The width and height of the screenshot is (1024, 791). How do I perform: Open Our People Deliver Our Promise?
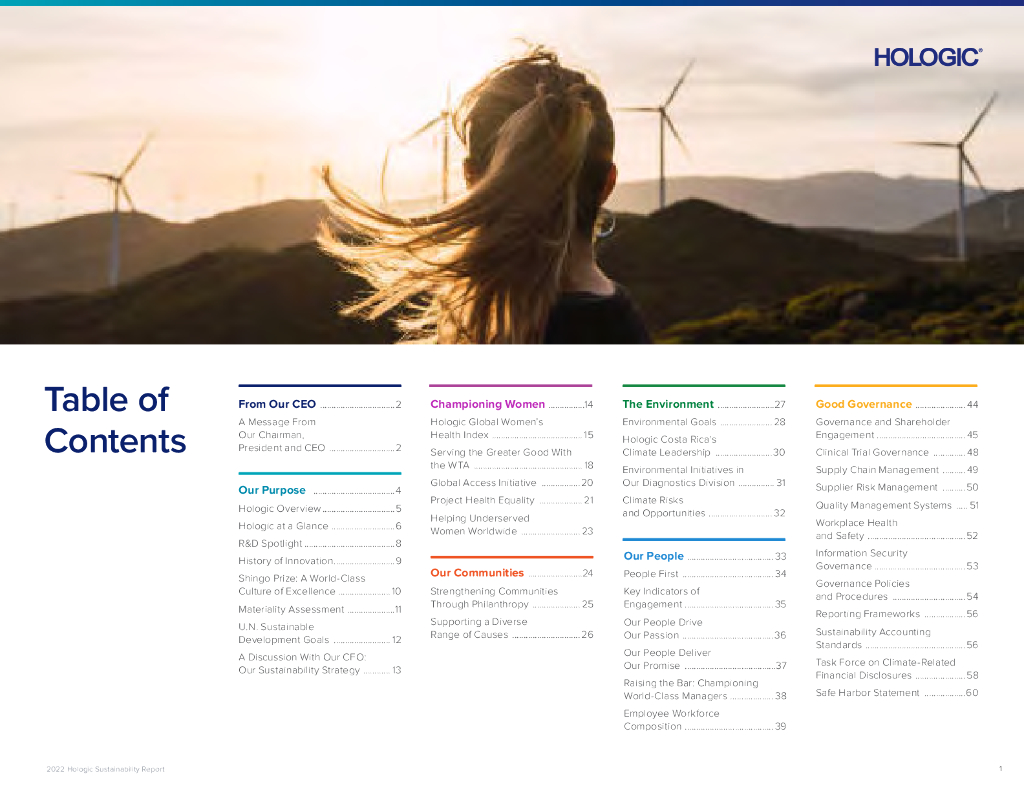(x=705, y=659)
